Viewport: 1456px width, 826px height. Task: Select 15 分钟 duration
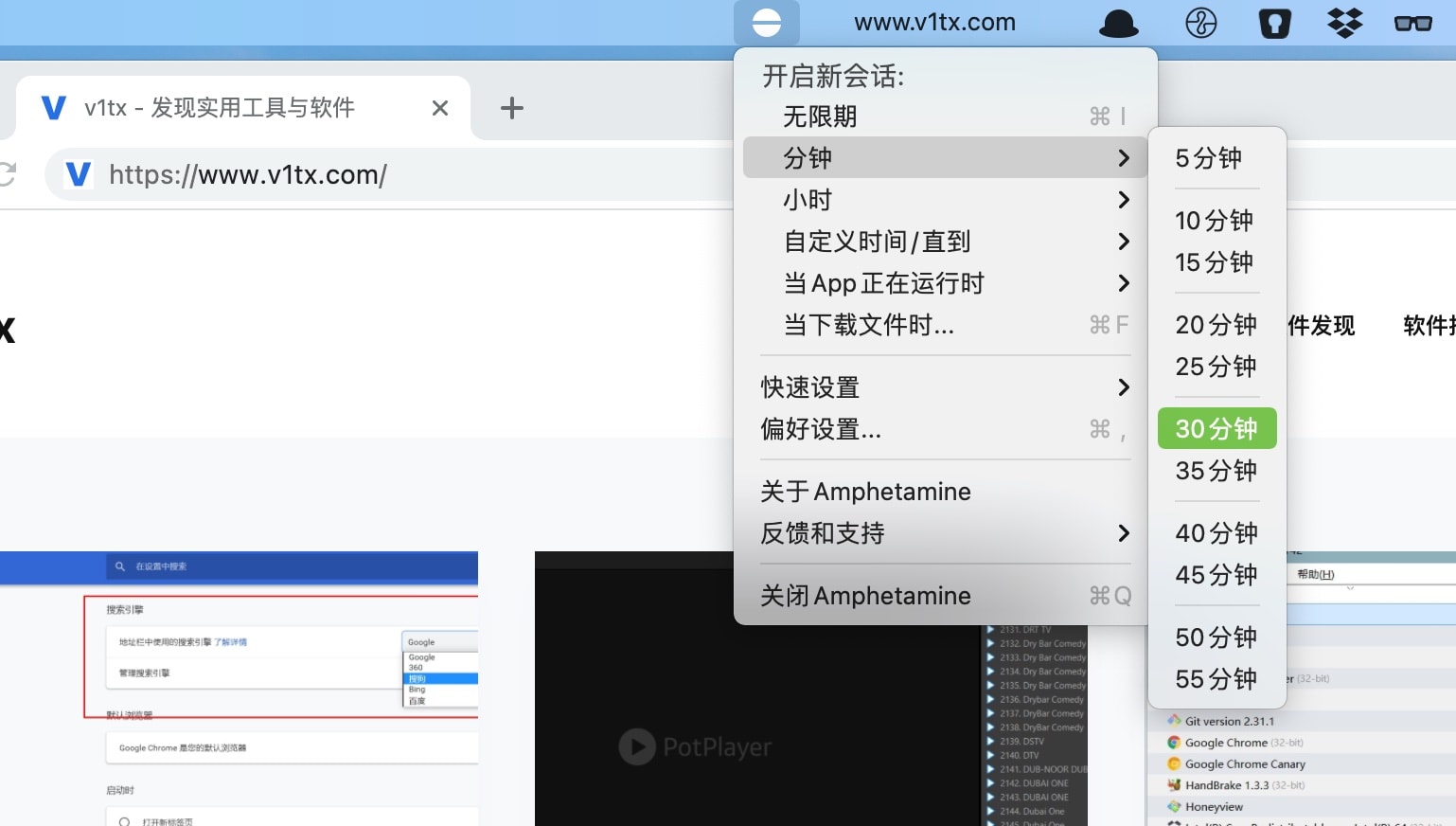pyautogui.click(x=1217, y=262)
